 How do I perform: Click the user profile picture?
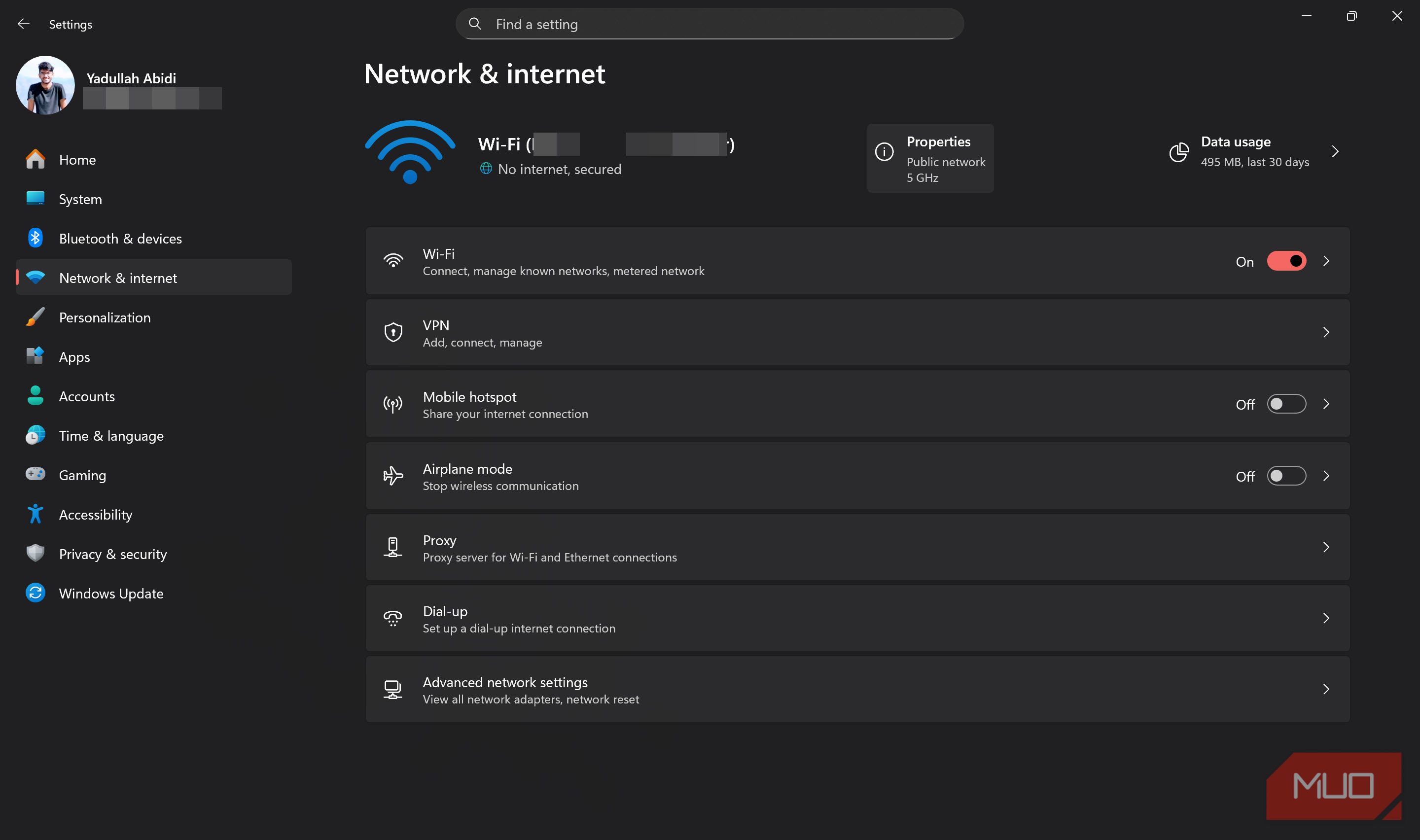[45, 85]
